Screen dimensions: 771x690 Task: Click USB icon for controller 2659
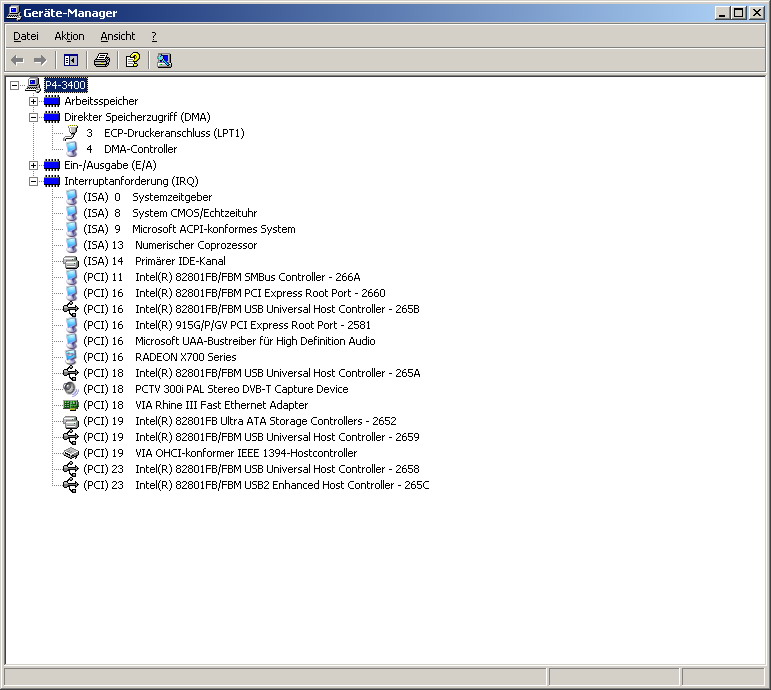[71, 437]
